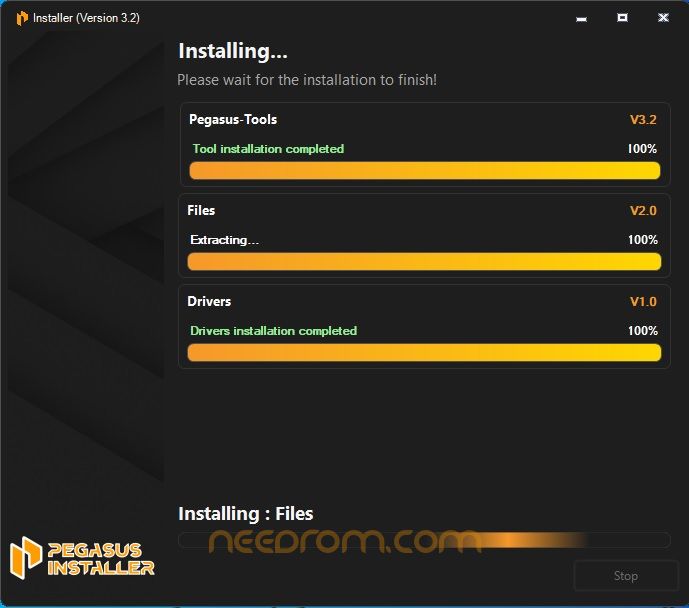Click the V3.2 version label
The image size is (689, 608).
[643, 120]
